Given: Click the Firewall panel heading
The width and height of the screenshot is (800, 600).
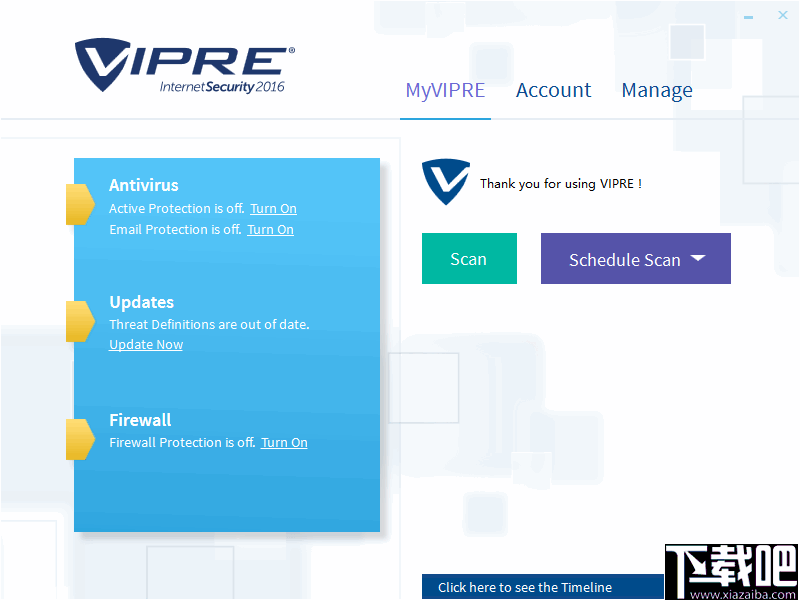Looking at the screenshot, I should (140, 420).
